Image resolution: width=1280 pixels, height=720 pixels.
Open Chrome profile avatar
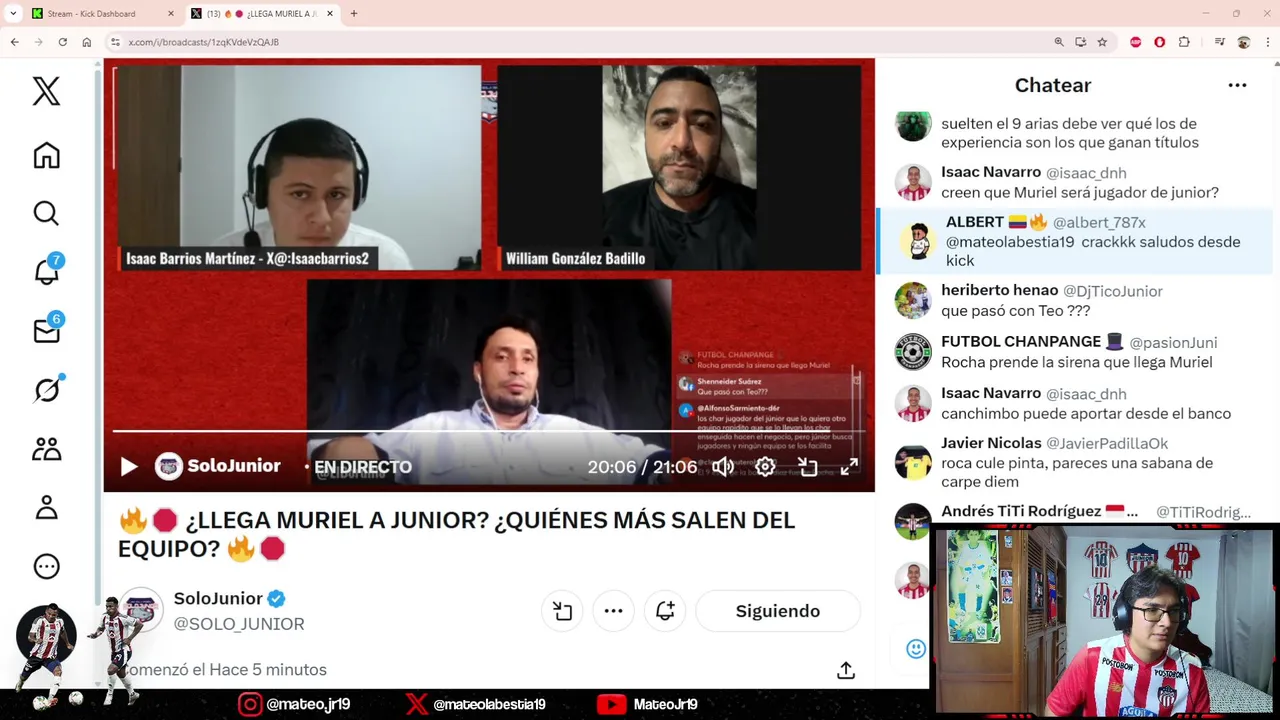[1244, 42]
